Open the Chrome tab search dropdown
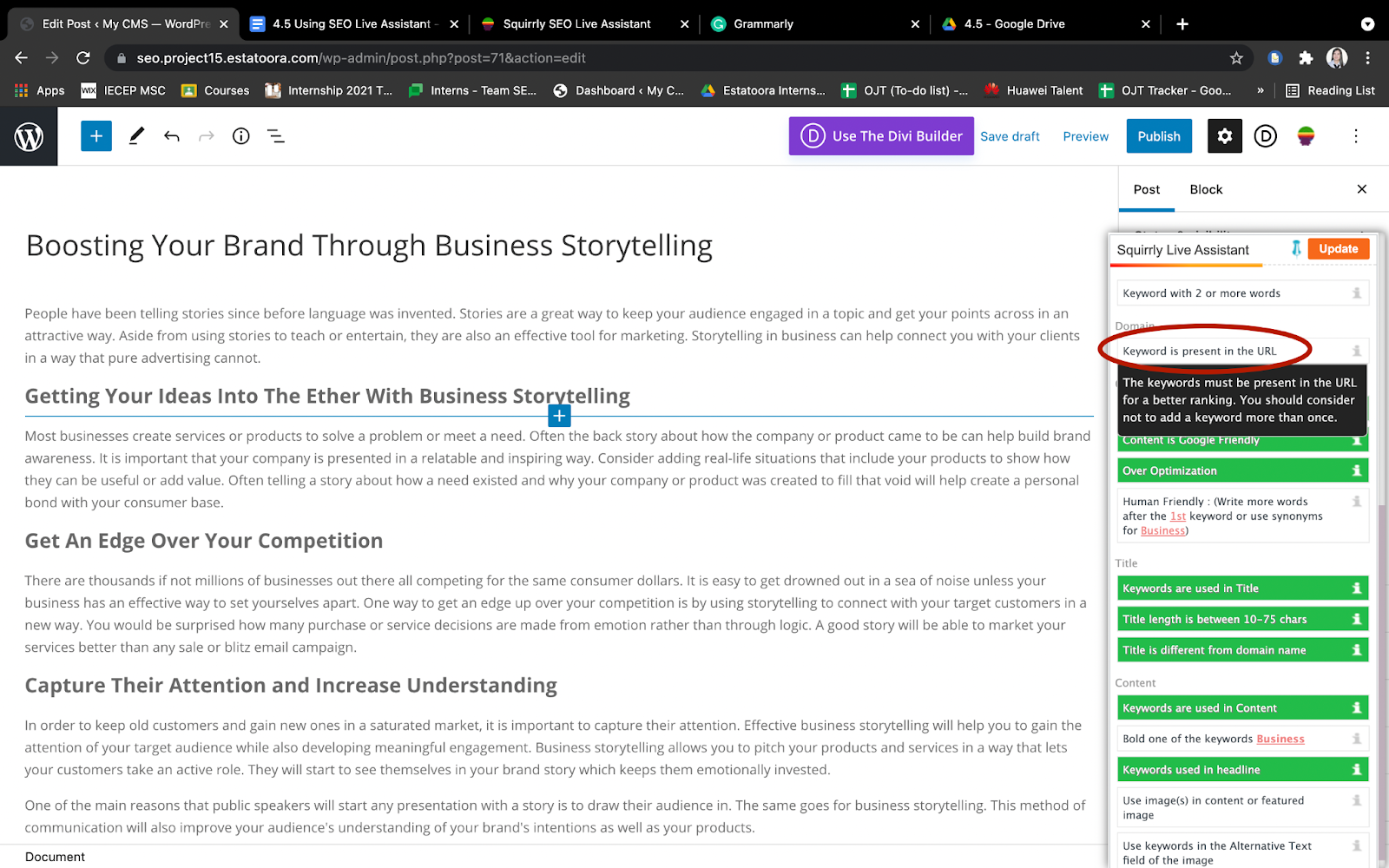1389x868 pixels. pyautogui.click(x=1368, y=24)
